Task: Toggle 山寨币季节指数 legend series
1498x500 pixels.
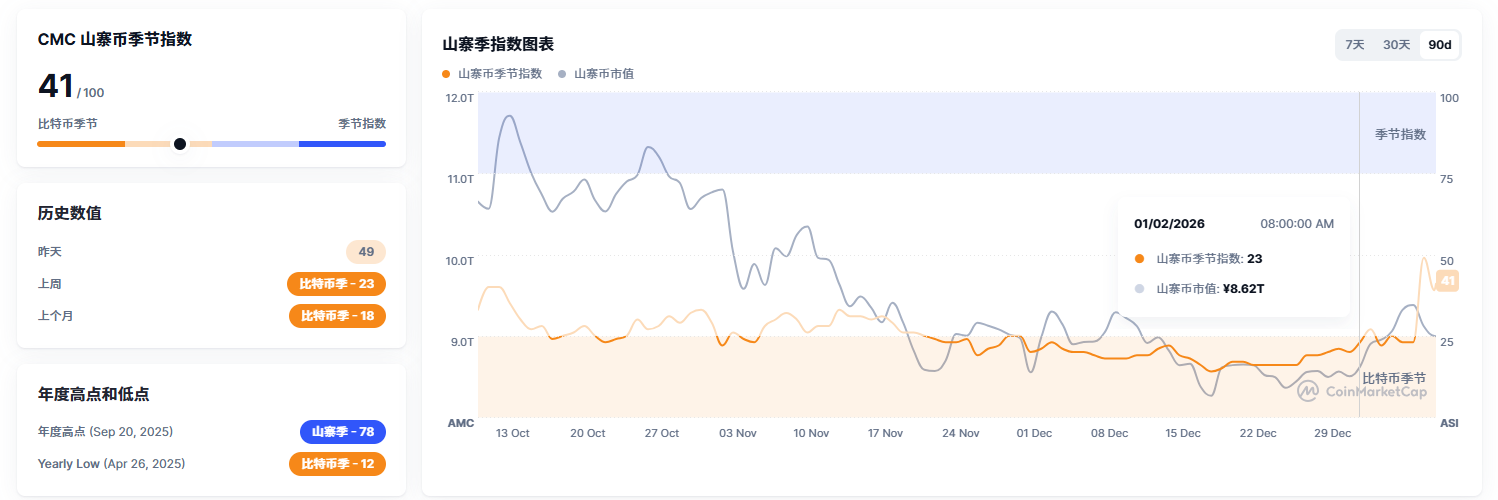Action: coord(492,74)
